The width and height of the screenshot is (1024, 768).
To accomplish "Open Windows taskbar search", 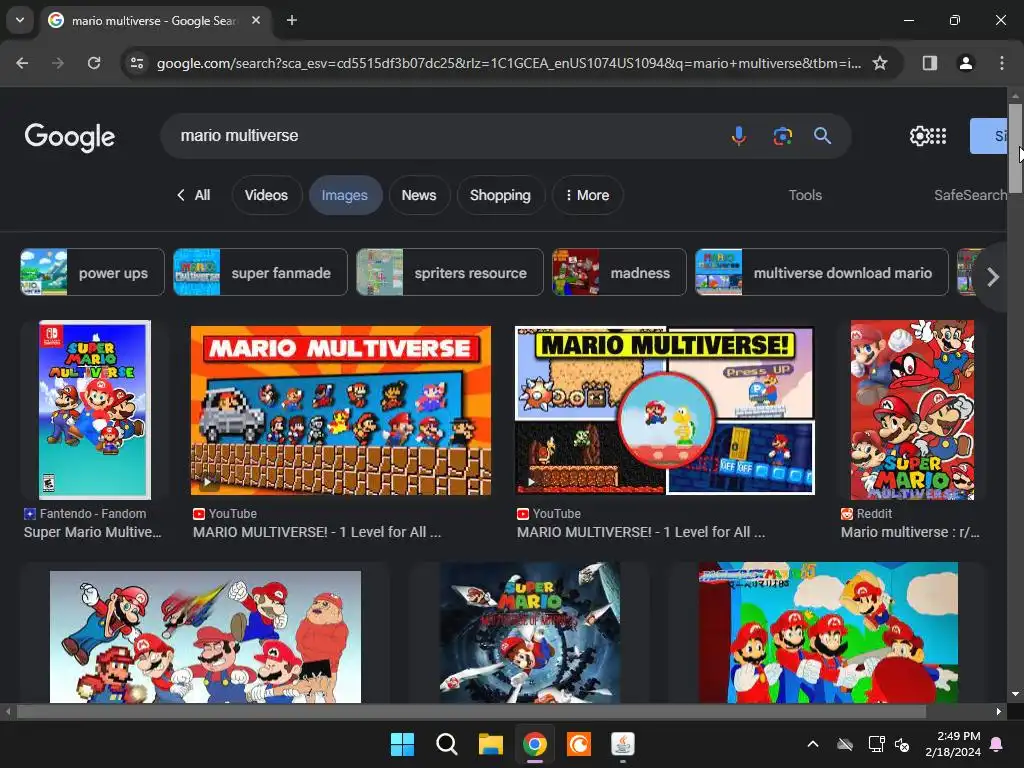I will pos(447,744).
